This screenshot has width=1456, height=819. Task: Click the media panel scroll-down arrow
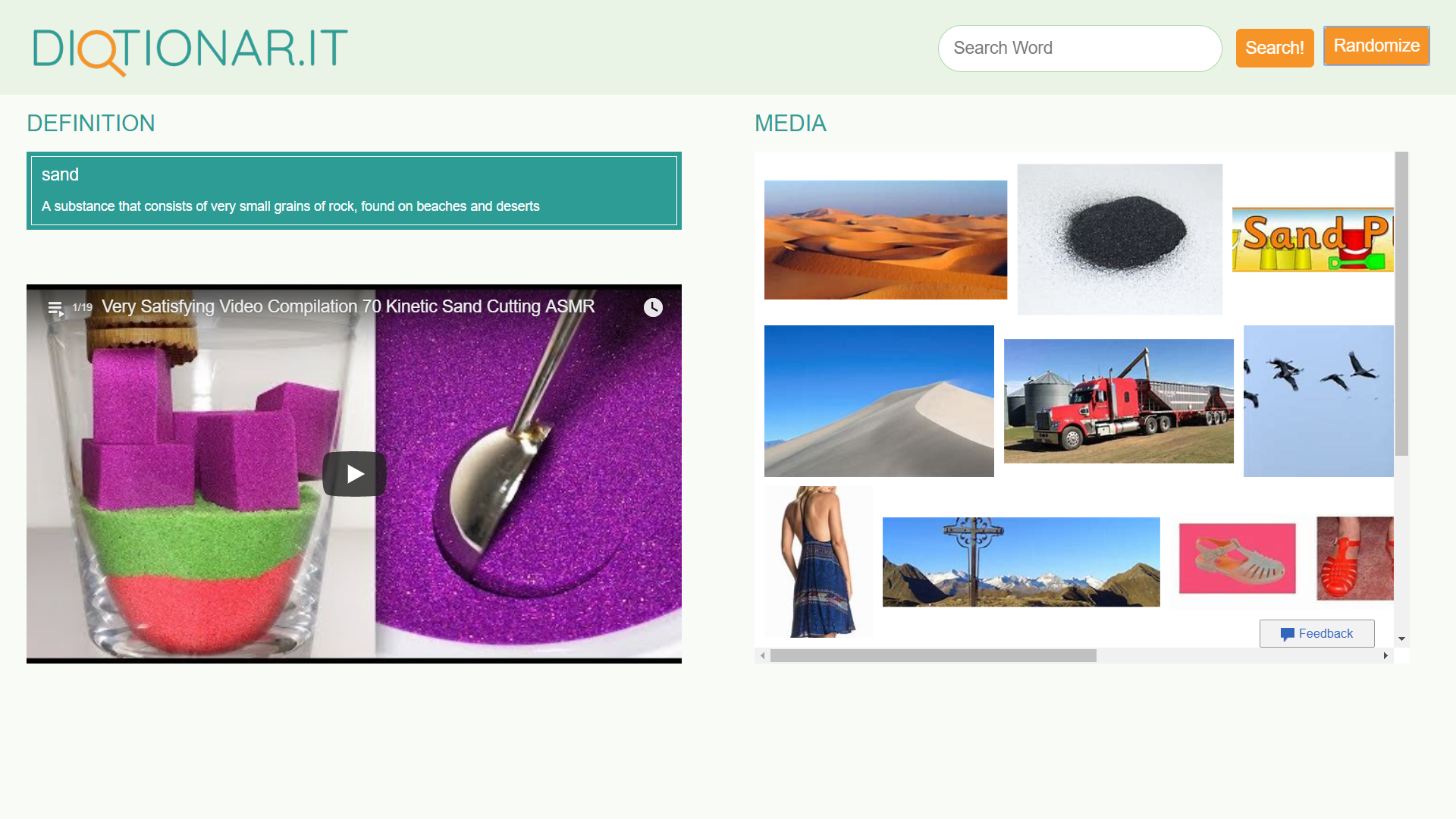click(1402, 639)
